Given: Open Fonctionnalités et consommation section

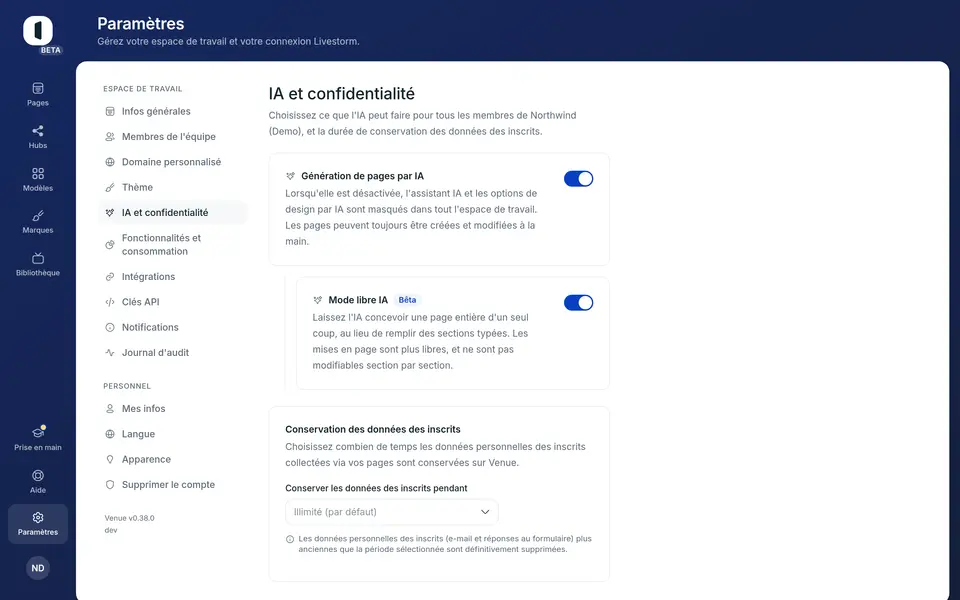Looking at the screenshot, I should pos(173,244).
